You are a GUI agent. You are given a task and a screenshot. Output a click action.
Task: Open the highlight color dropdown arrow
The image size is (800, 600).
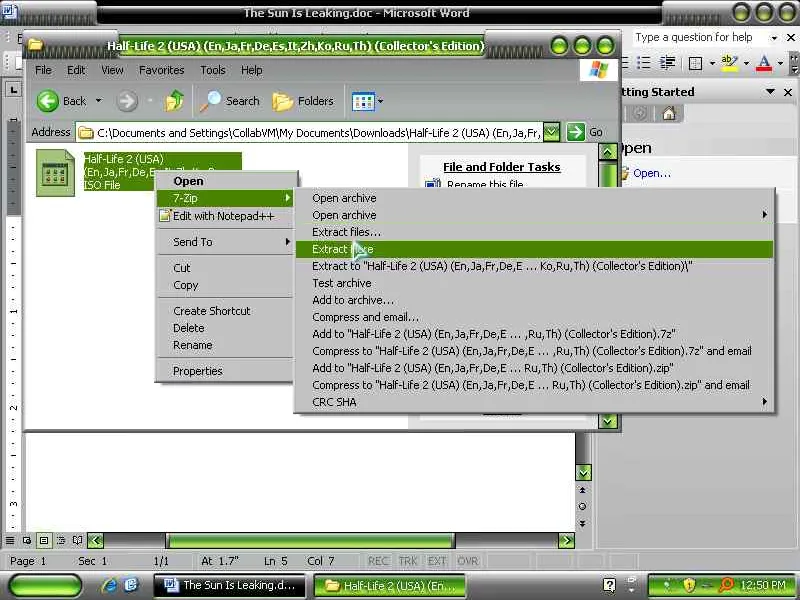[746, 63]
